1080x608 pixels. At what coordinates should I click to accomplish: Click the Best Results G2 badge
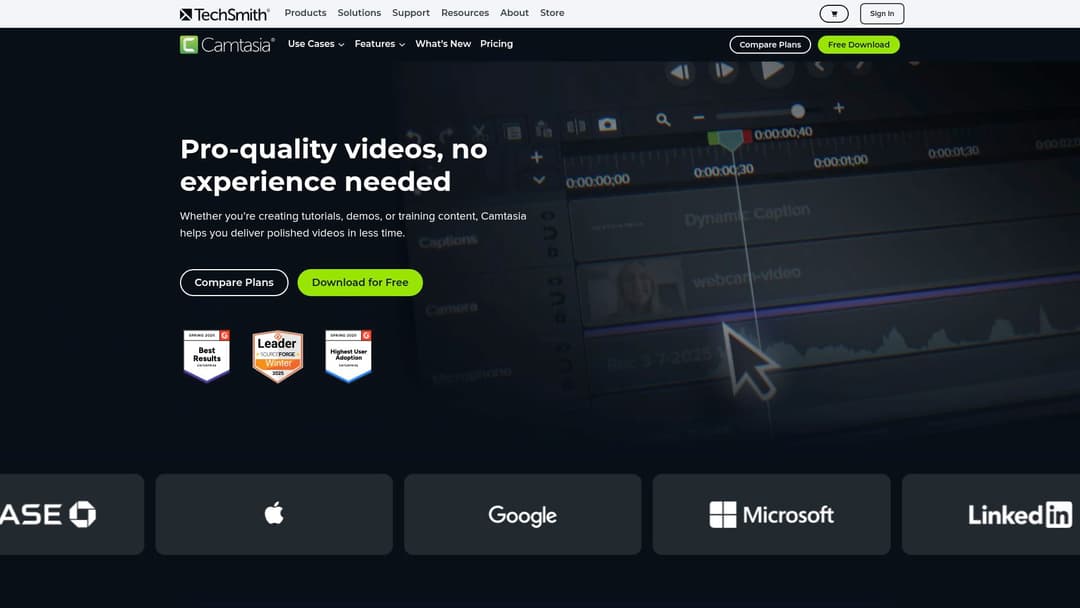pyautogui.click(x=207, y=355)
